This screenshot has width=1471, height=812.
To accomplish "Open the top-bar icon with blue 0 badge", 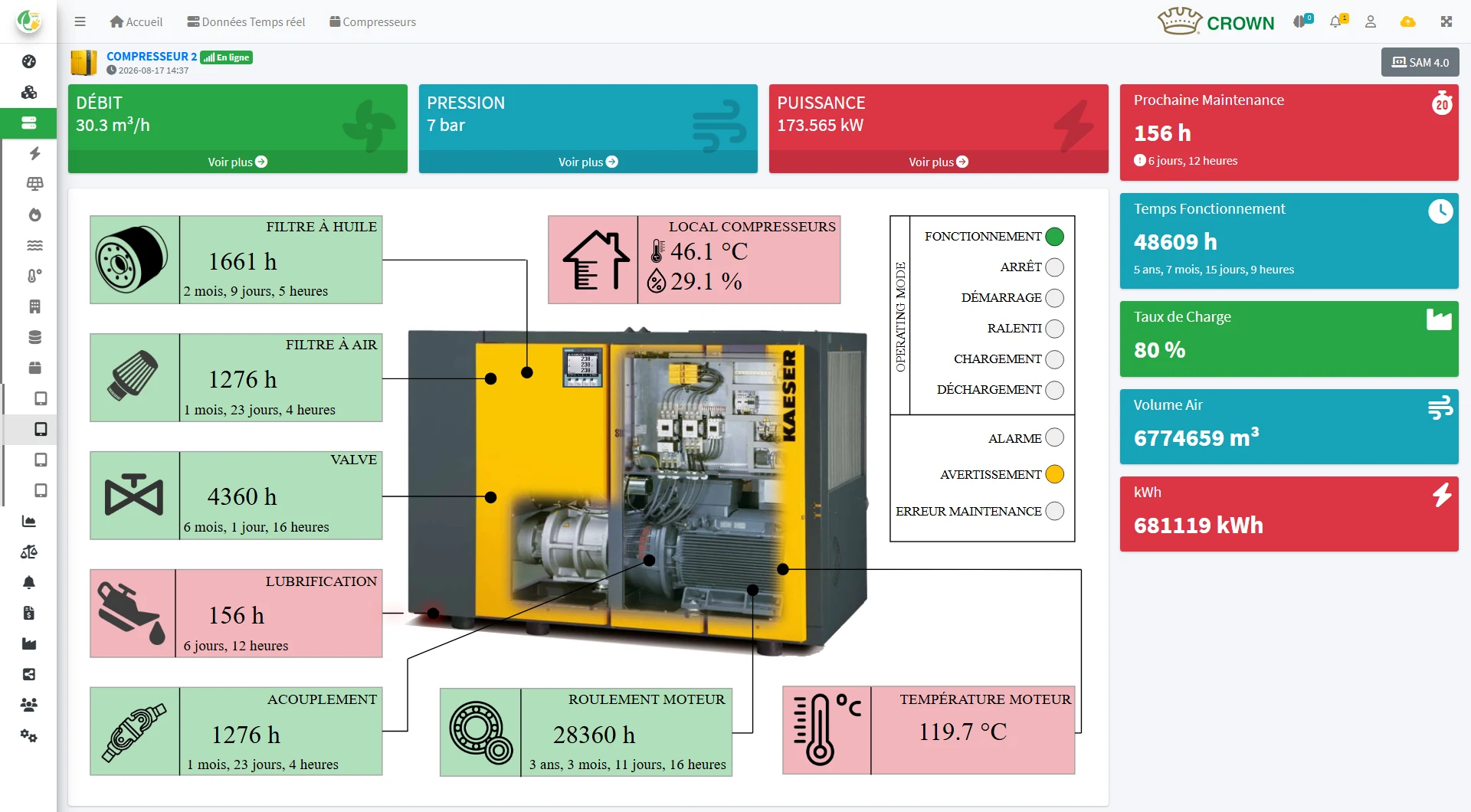I will coord(1302,21).
